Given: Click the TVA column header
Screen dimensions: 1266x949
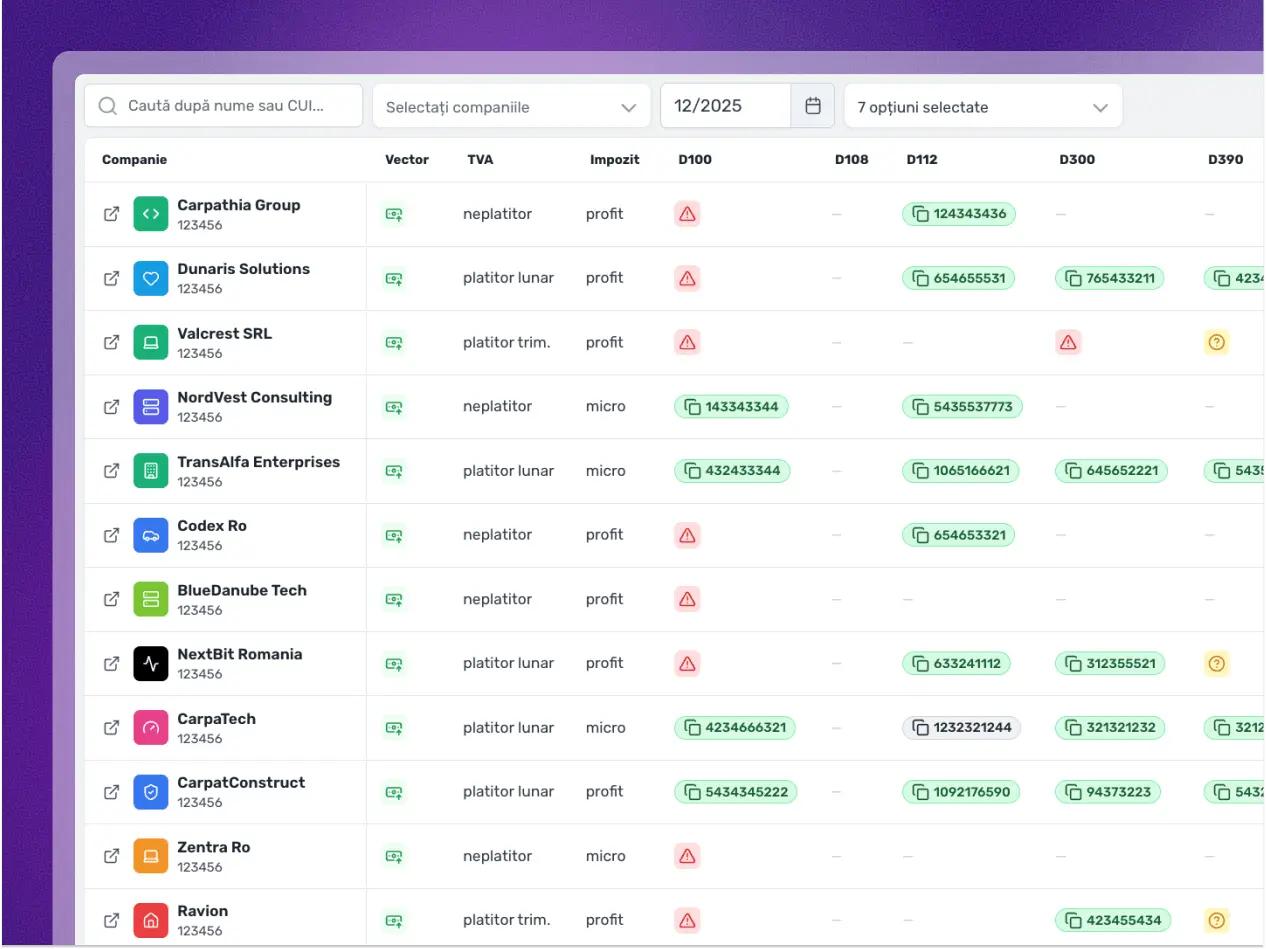Looking at the screenshot, I should pyautogui.click(x=480, y=160).
